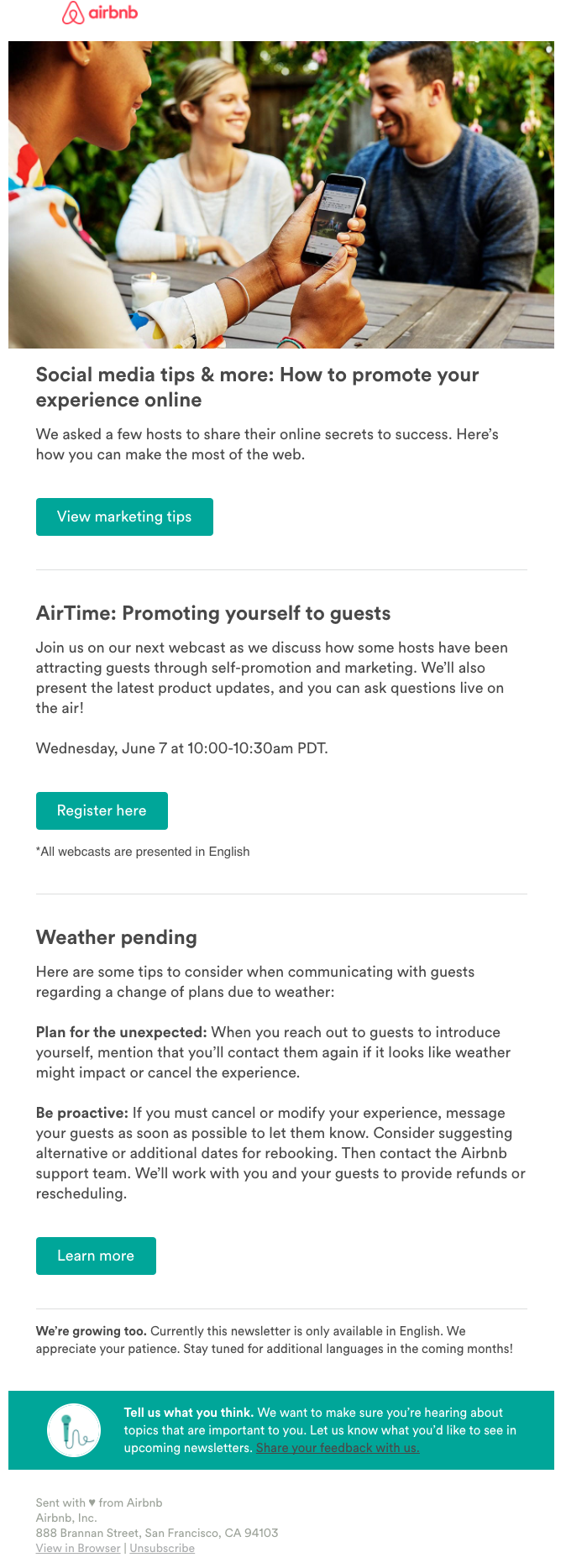
Task: Click the Weather pending heading
Action: tap(117, 937)
